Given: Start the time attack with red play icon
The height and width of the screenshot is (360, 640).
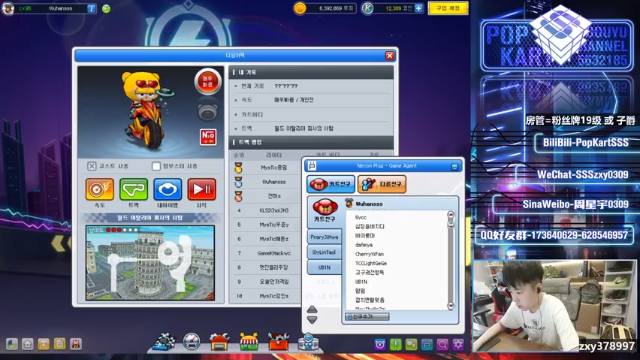Looking at the screenshot, I should (202, 189).
